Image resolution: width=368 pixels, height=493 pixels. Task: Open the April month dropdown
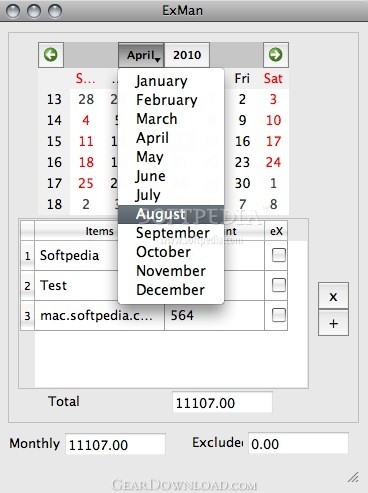tap(141, 55)
